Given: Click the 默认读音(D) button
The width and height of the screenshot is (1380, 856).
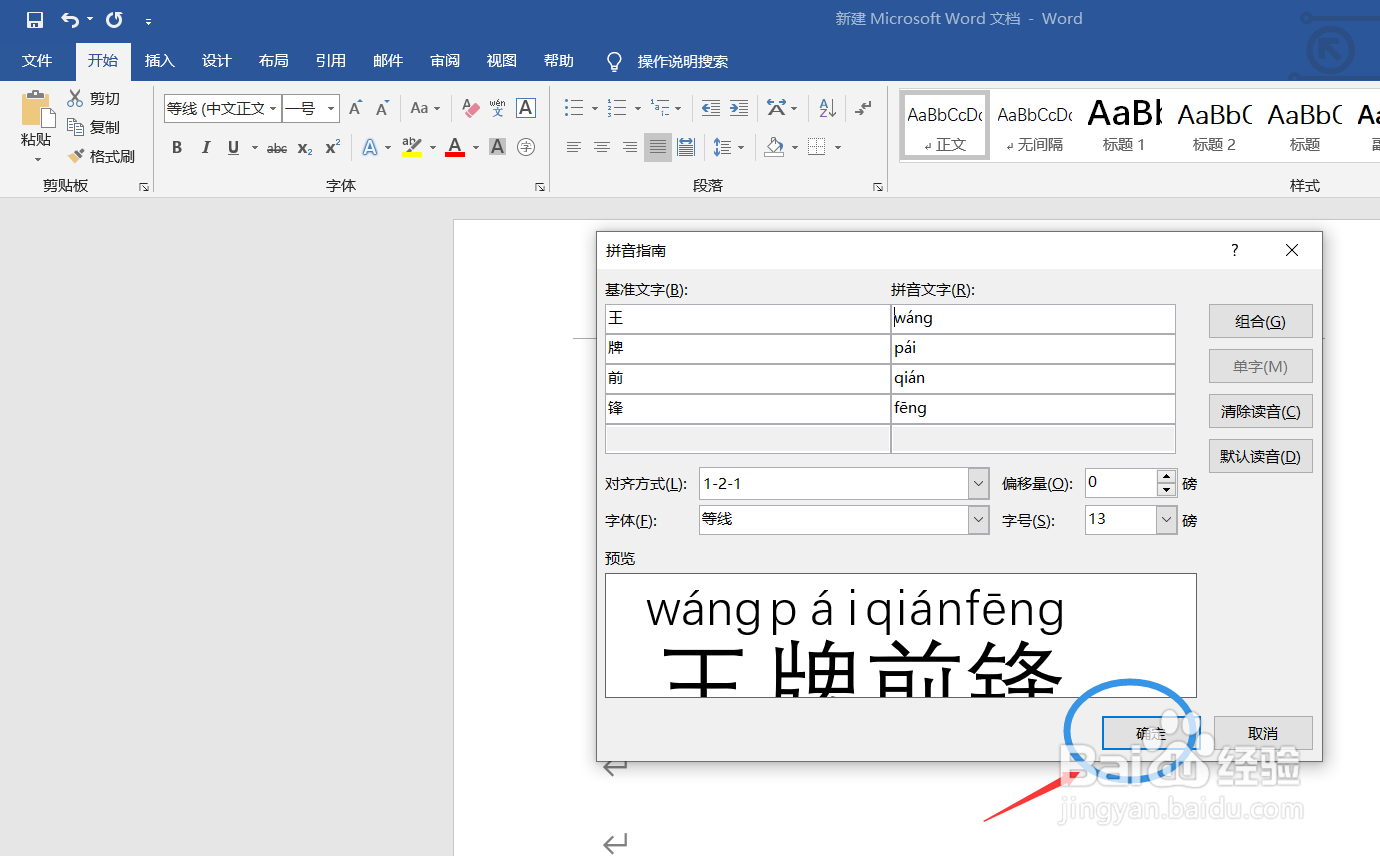Looking at the screenshot, I should [x=1260, y=457].
